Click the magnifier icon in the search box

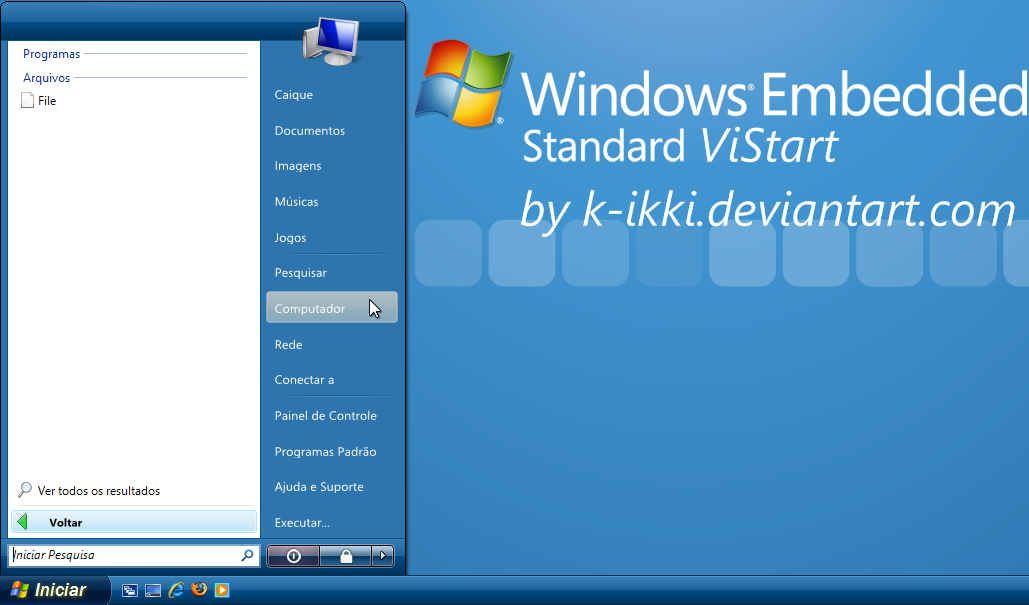pos(247,555)
